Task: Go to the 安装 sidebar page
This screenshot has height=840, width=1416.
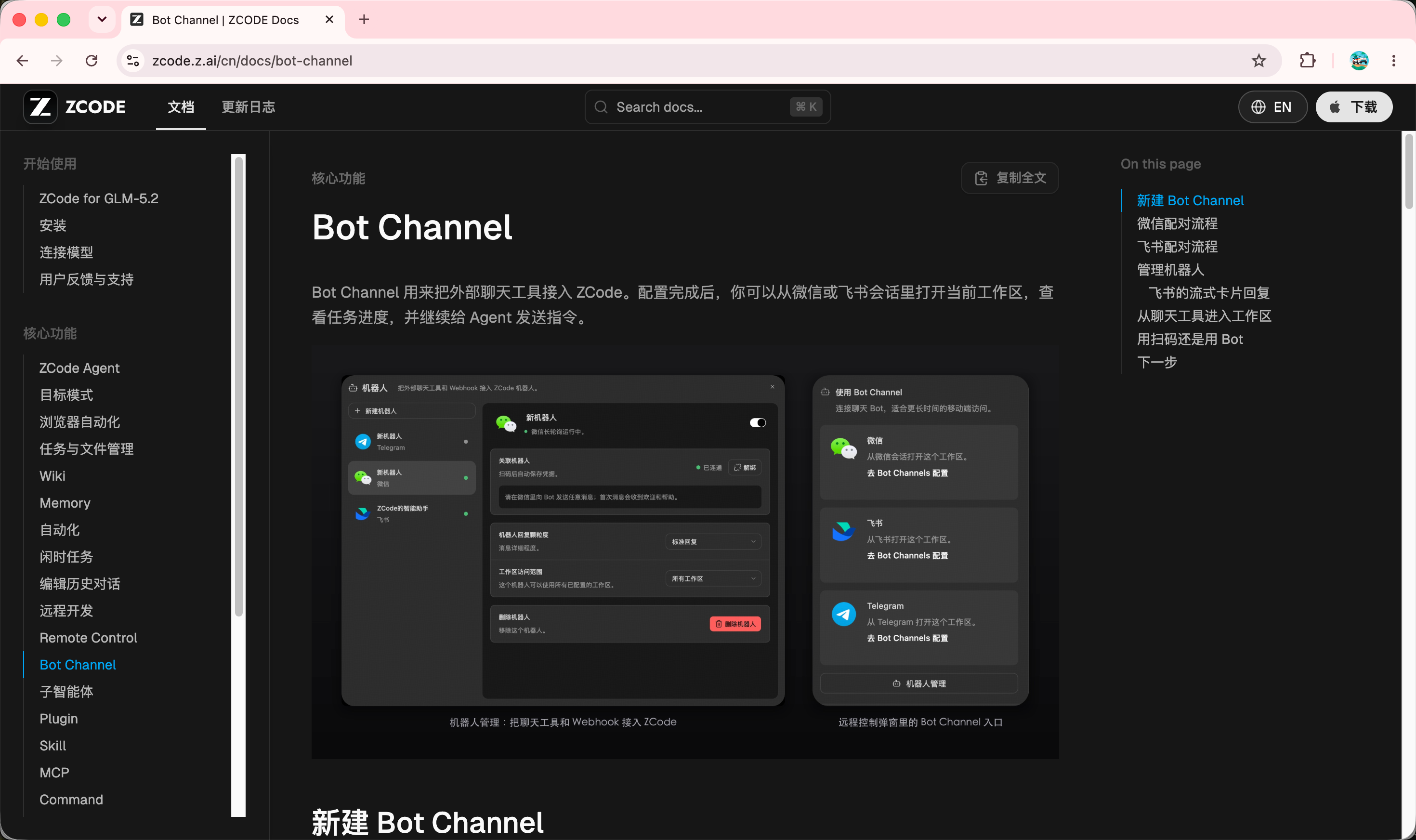Action: [53, 225]
